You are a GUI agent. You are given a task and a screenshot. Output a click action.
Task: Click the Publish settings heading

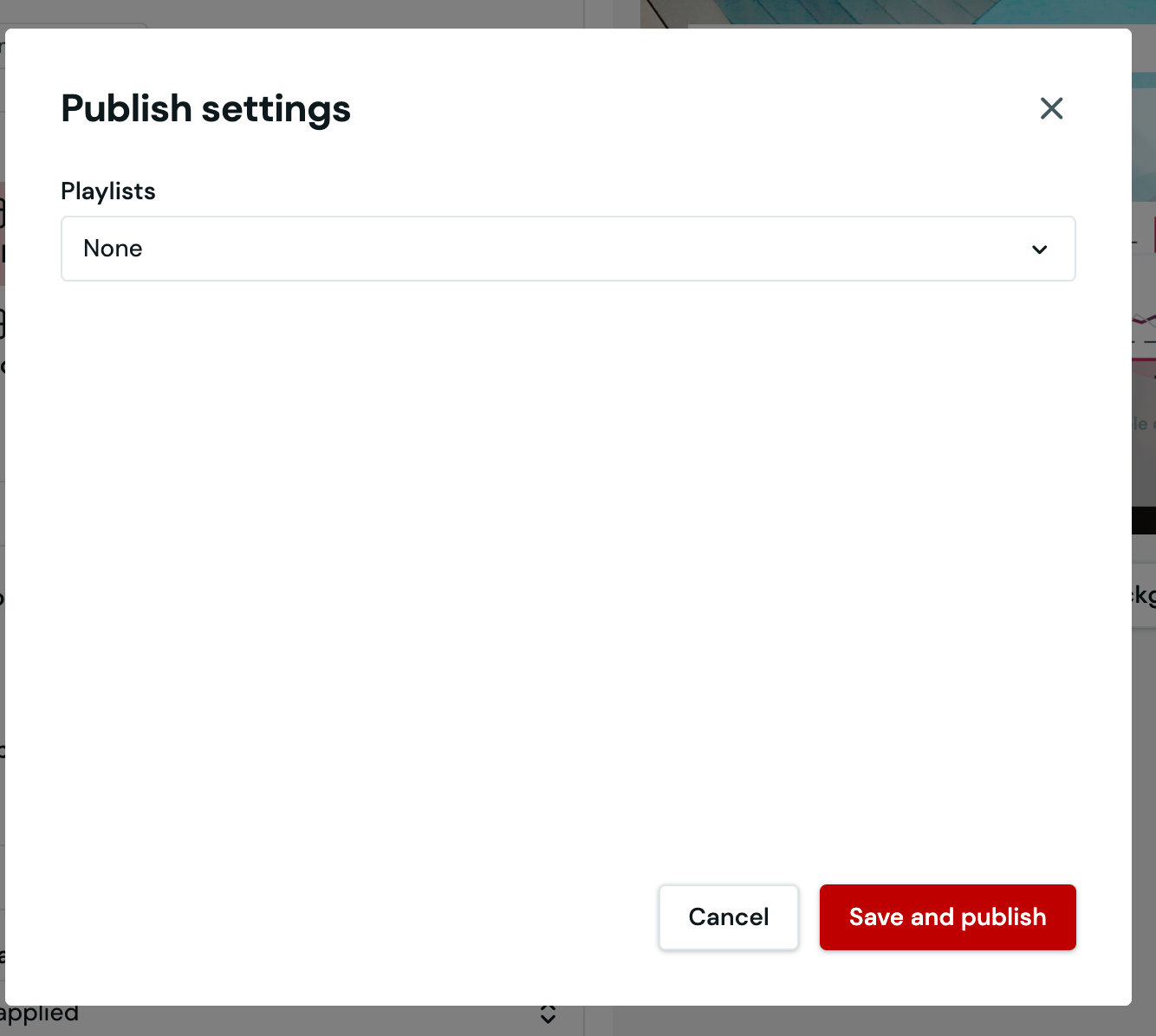coord(205,109)
